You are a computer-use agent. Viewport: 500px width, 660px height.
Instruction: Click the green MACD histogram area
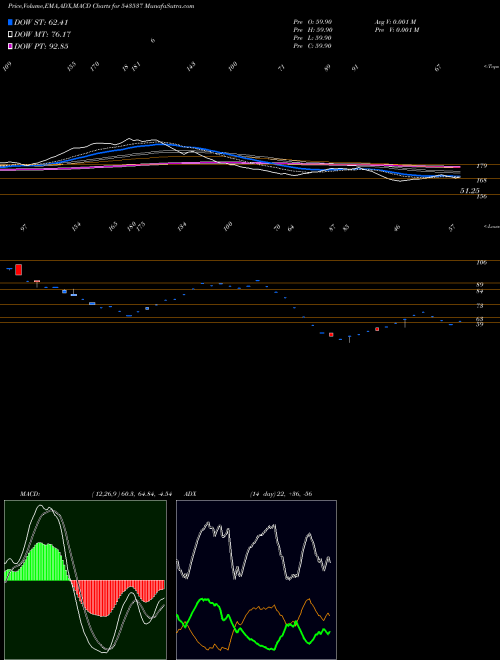40,564
